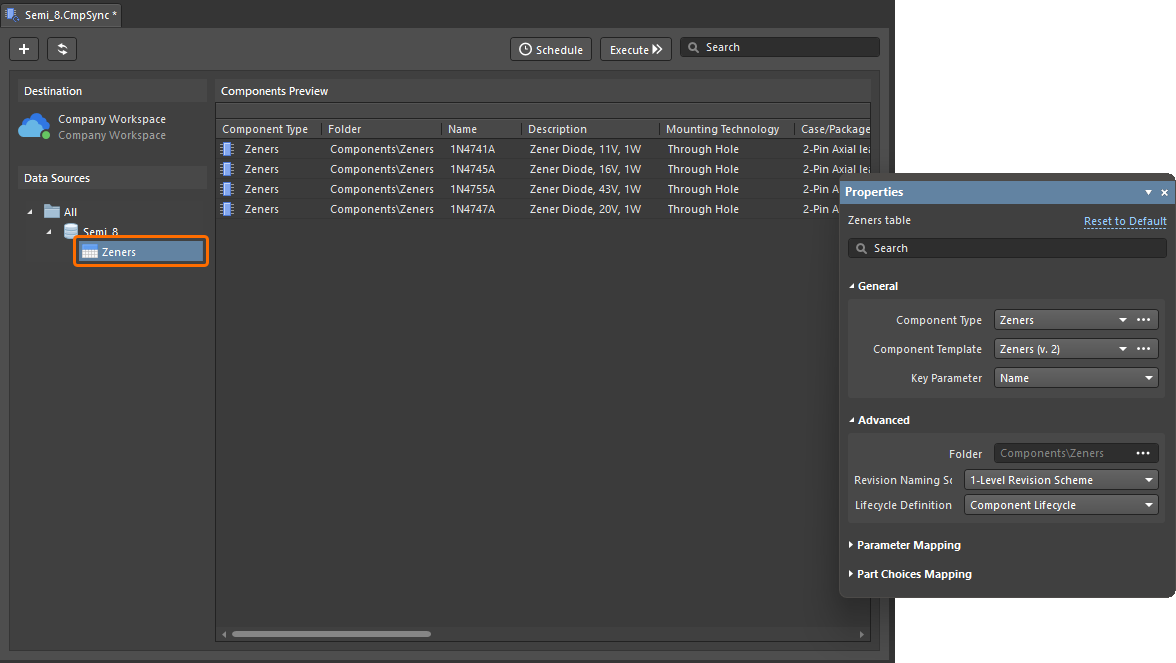Click the add data source plus icon

tap(24, 49)
